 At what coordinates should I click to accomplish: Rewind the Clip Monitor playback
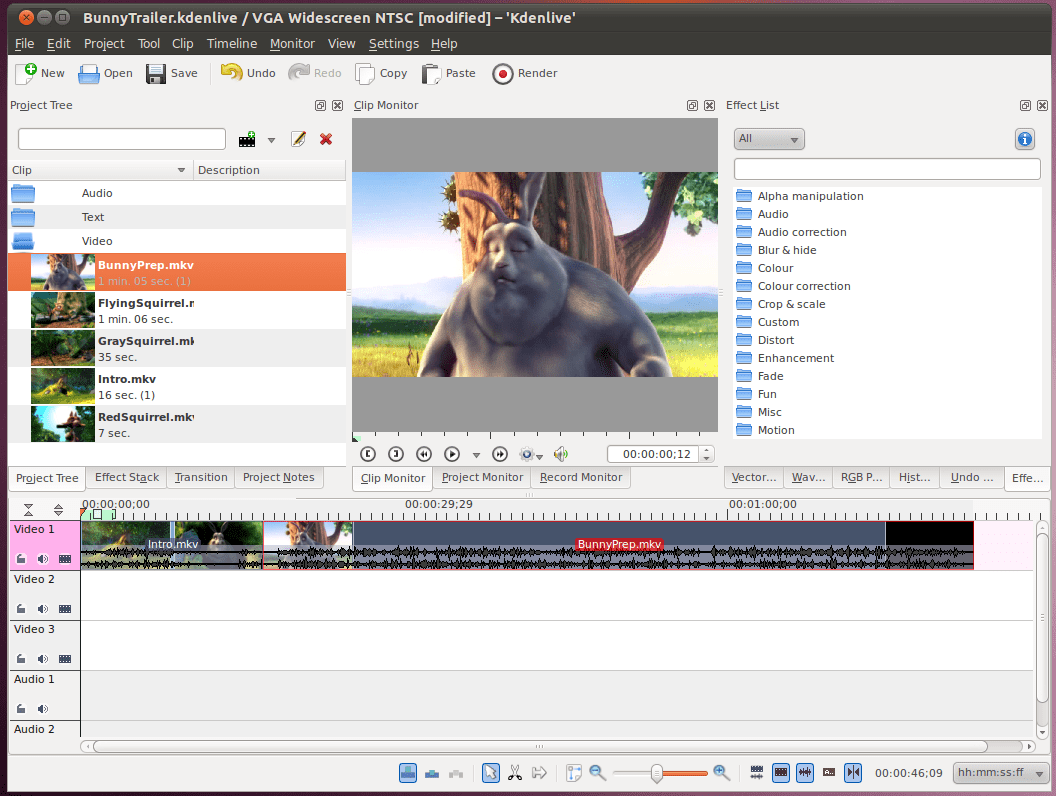click(424, 454)
